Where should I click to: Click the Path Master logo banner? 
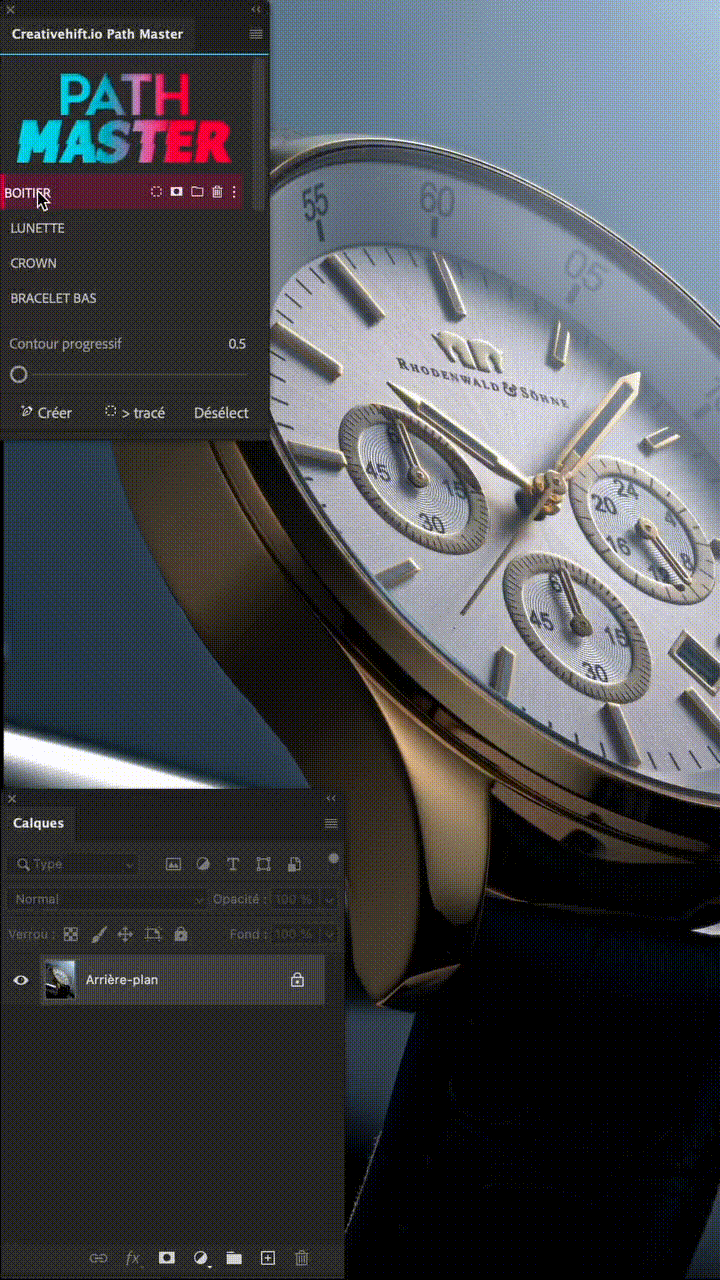(125, 120)
